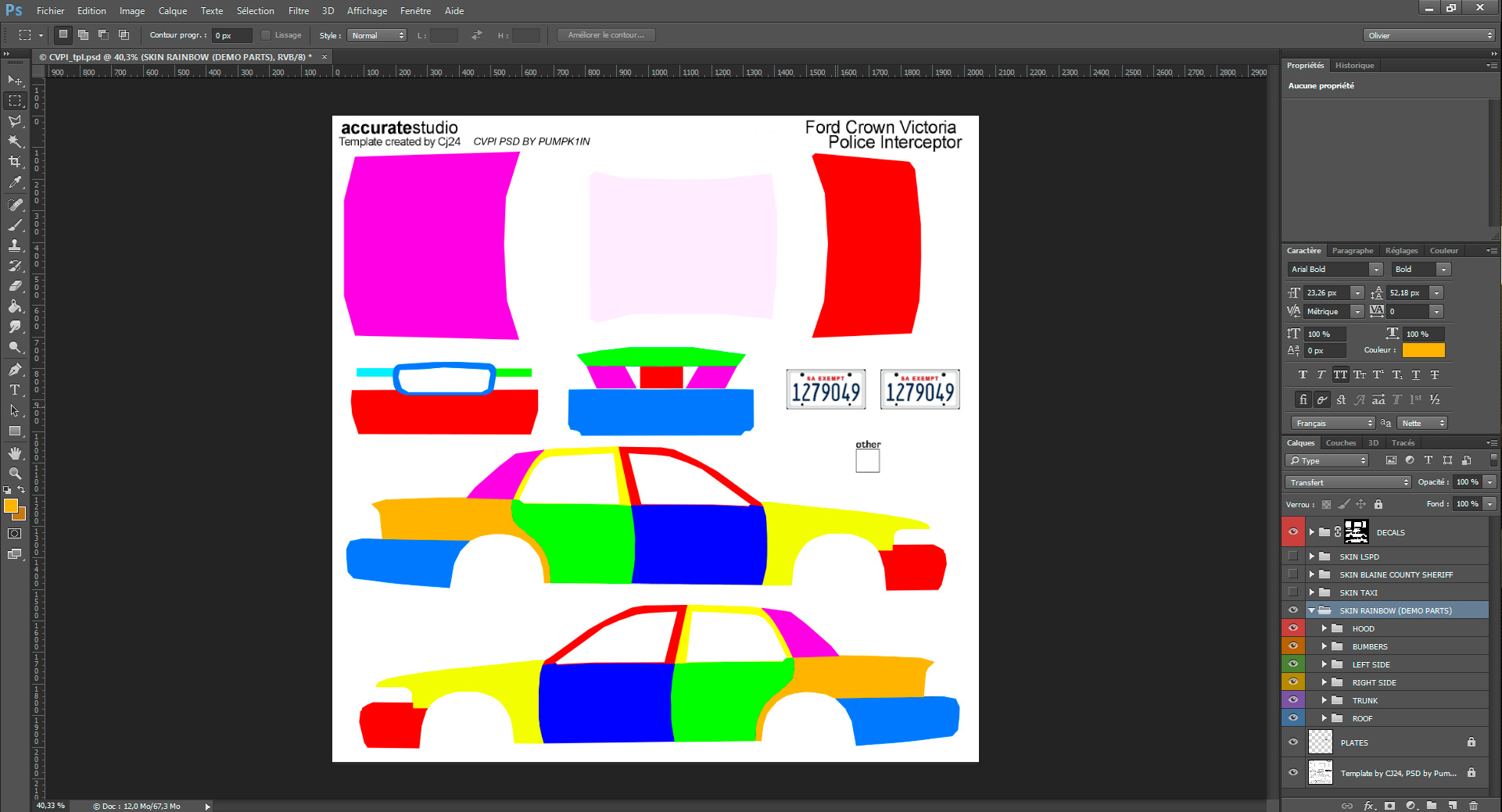Hide the HOOD layer group
The height and width of the screenshot is (812, 1502).
click(1292, 628)
